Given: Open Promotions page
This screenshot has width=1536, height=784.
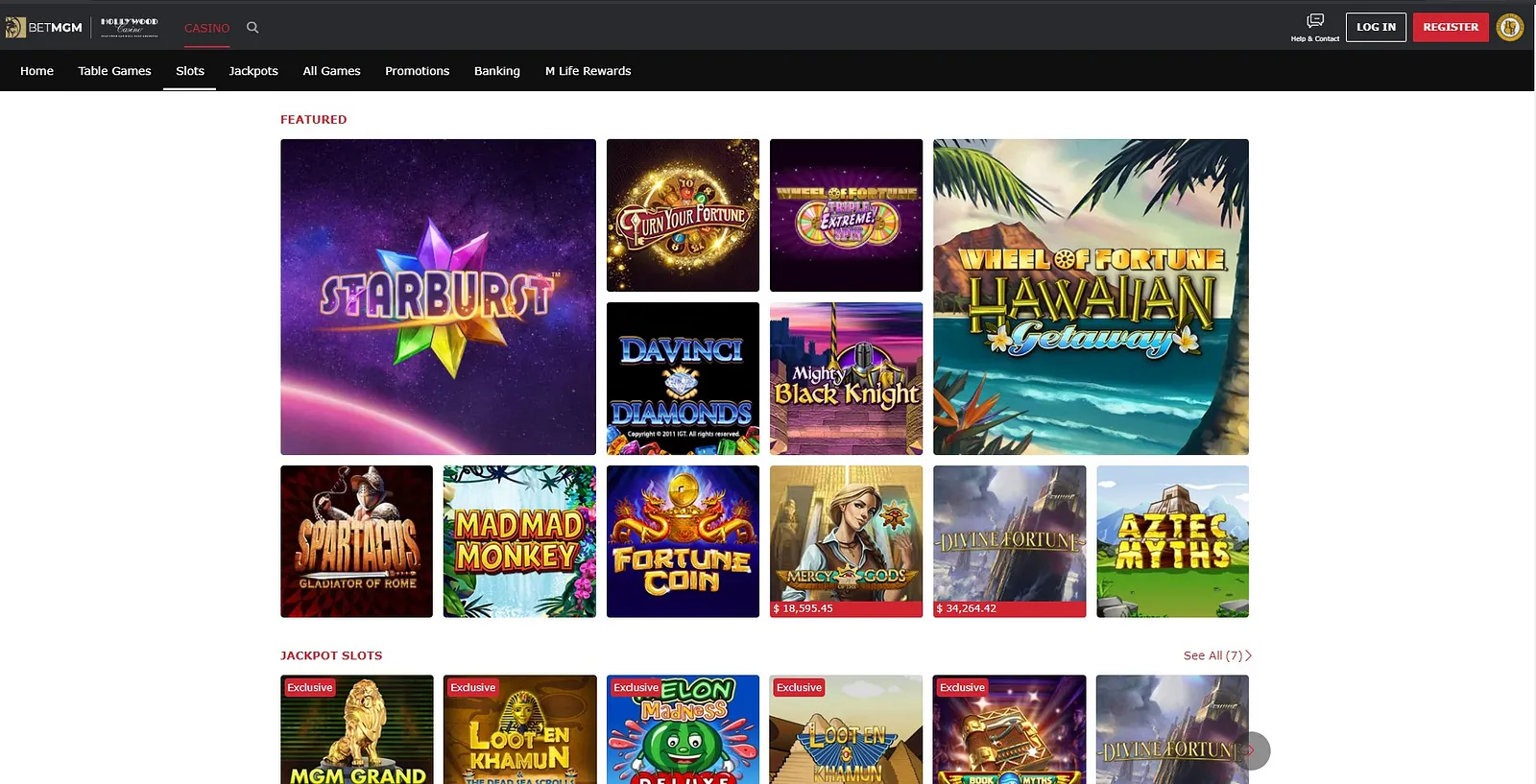Looking at the screenshot, I should [417, 71].
